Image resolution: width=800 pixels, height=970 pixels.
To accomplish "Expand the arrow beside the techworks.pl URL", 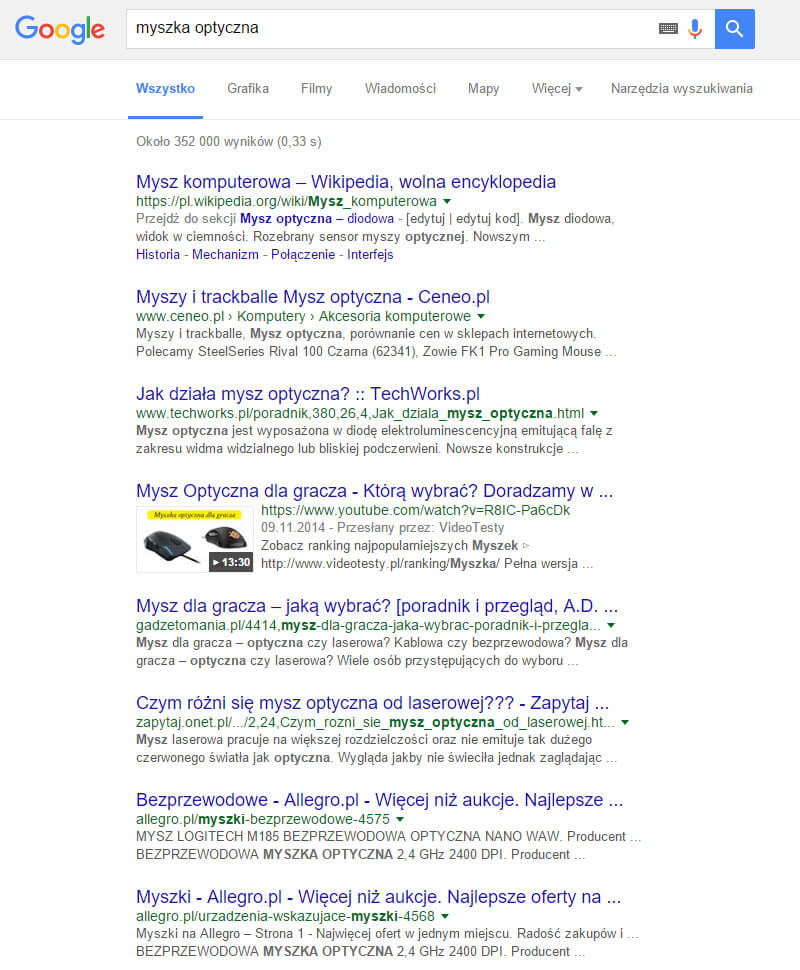I will (594, 414).
